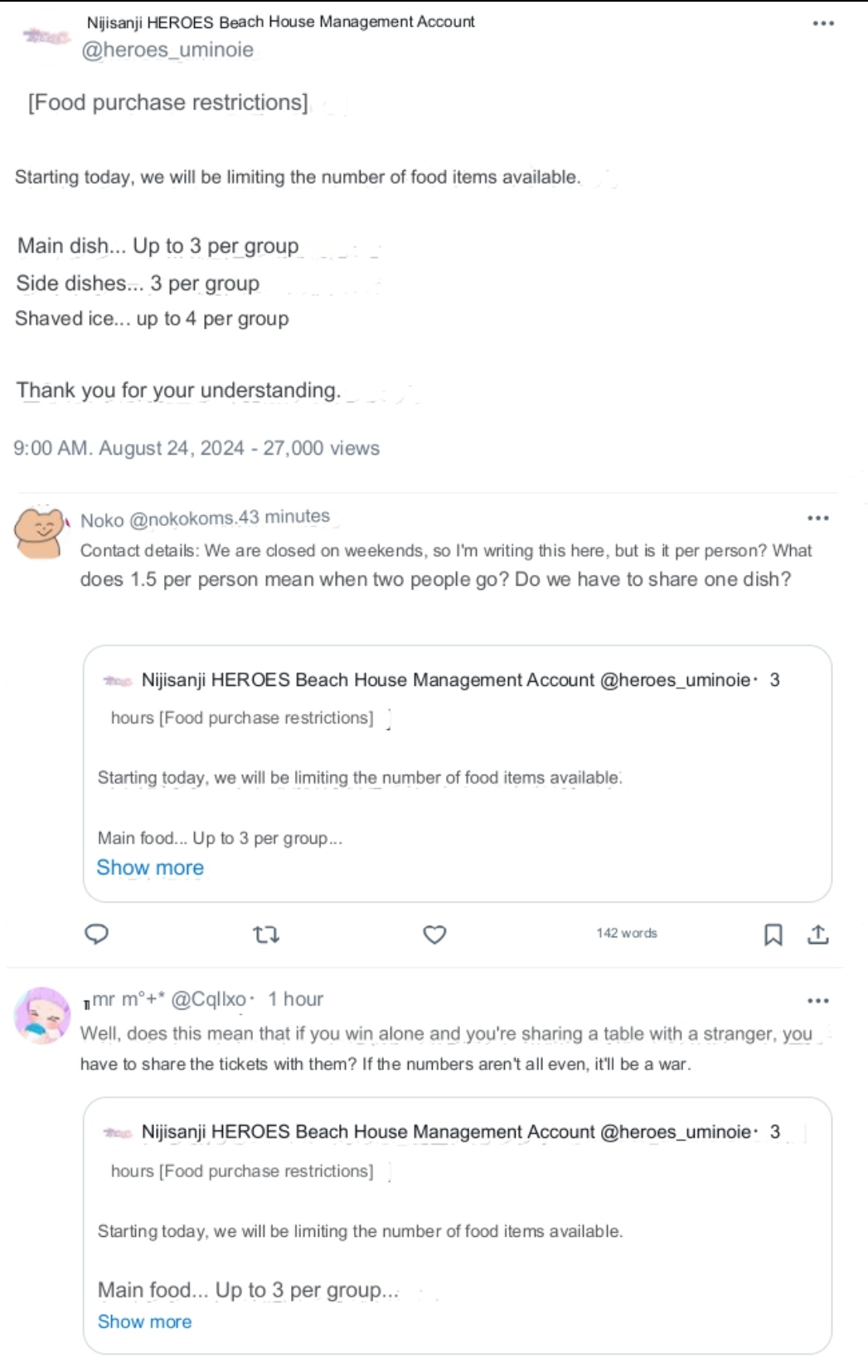Open @heroes_uminoie handle at top
The image size is (868, 1372).
[167, 50]
